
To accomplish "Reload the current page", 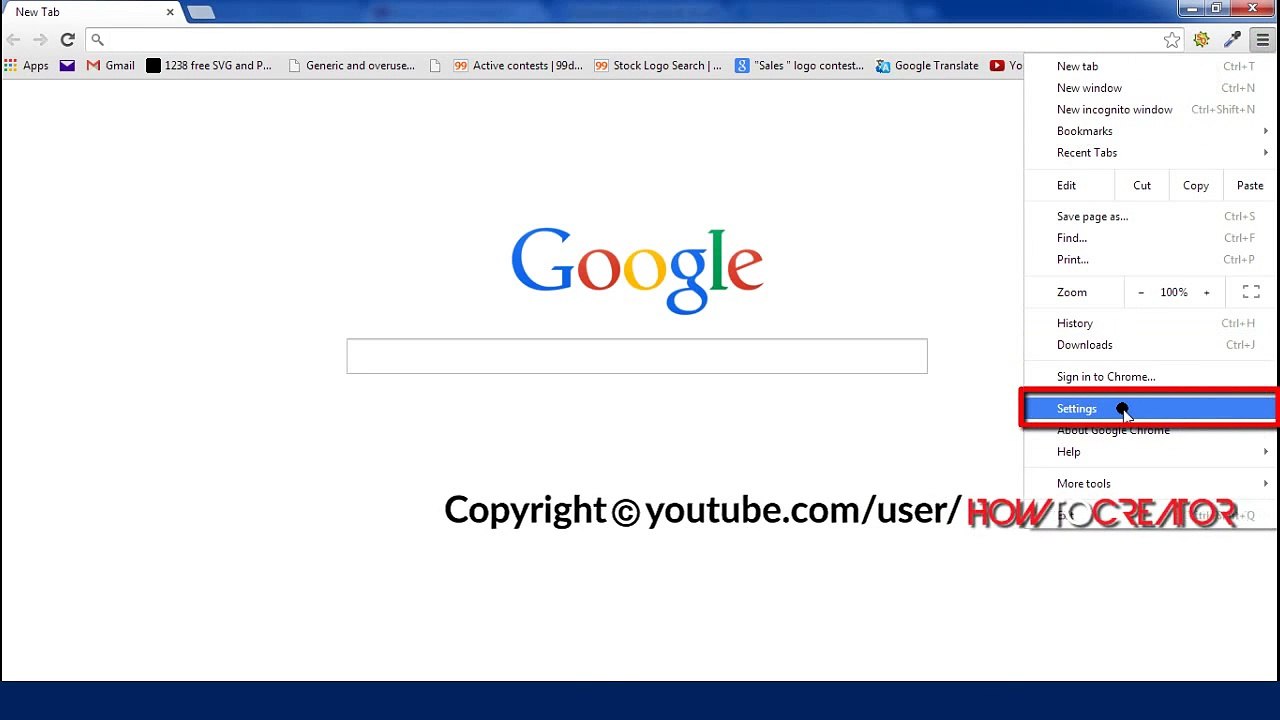I will pos(67,40).
